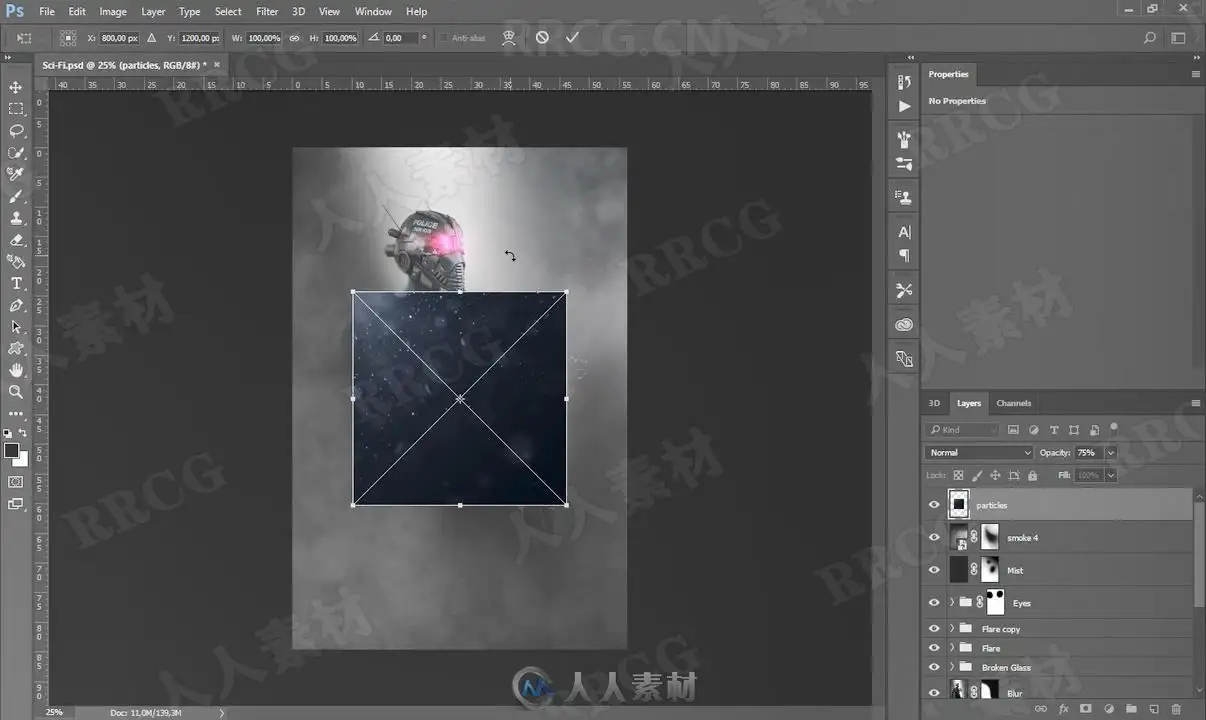The image size is (1206, 720).
Task: Expand the Flare copy group
Action: [x=952, y=629]
